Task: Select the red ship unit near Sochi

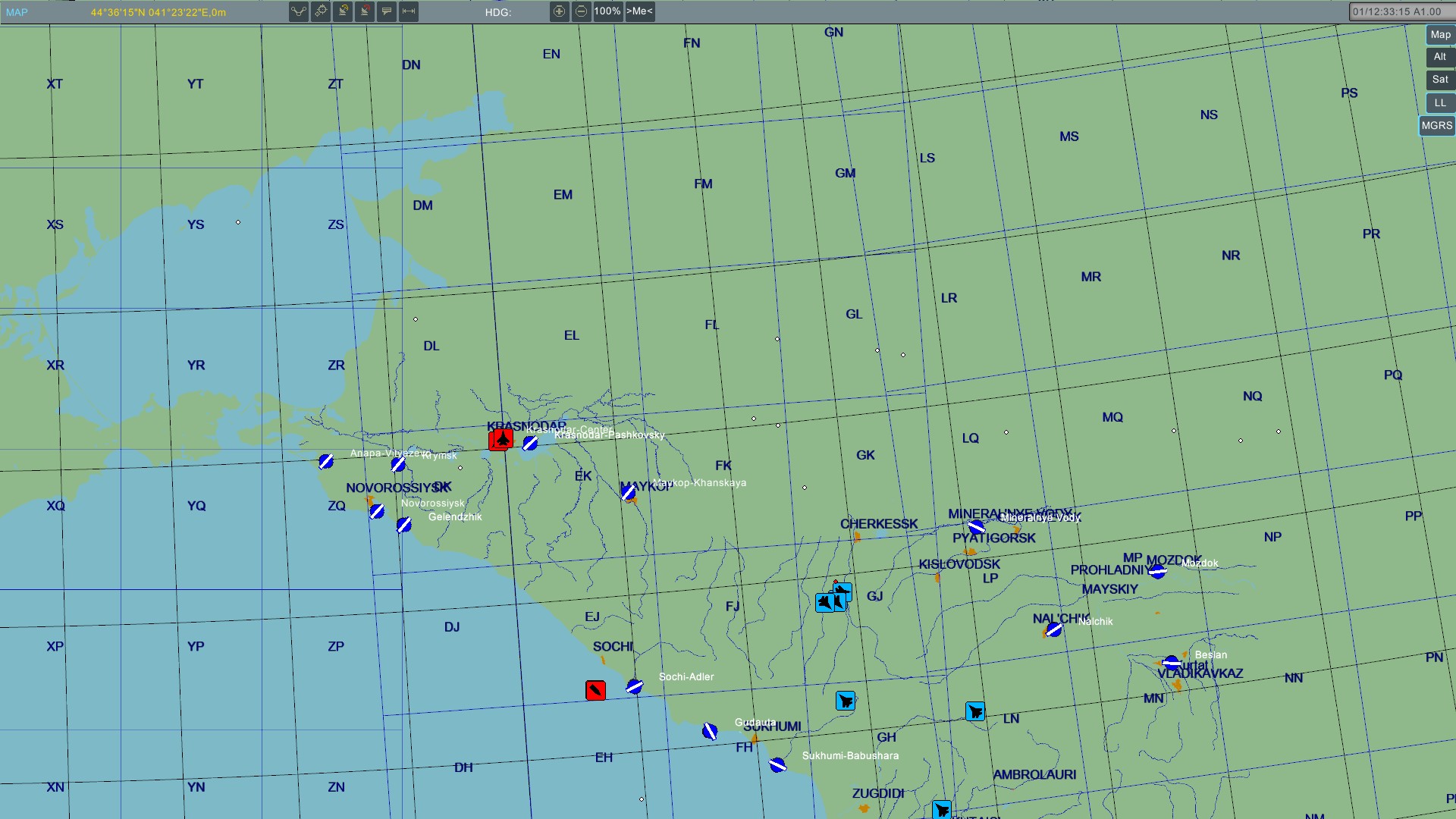Action: tap(595, 690)
